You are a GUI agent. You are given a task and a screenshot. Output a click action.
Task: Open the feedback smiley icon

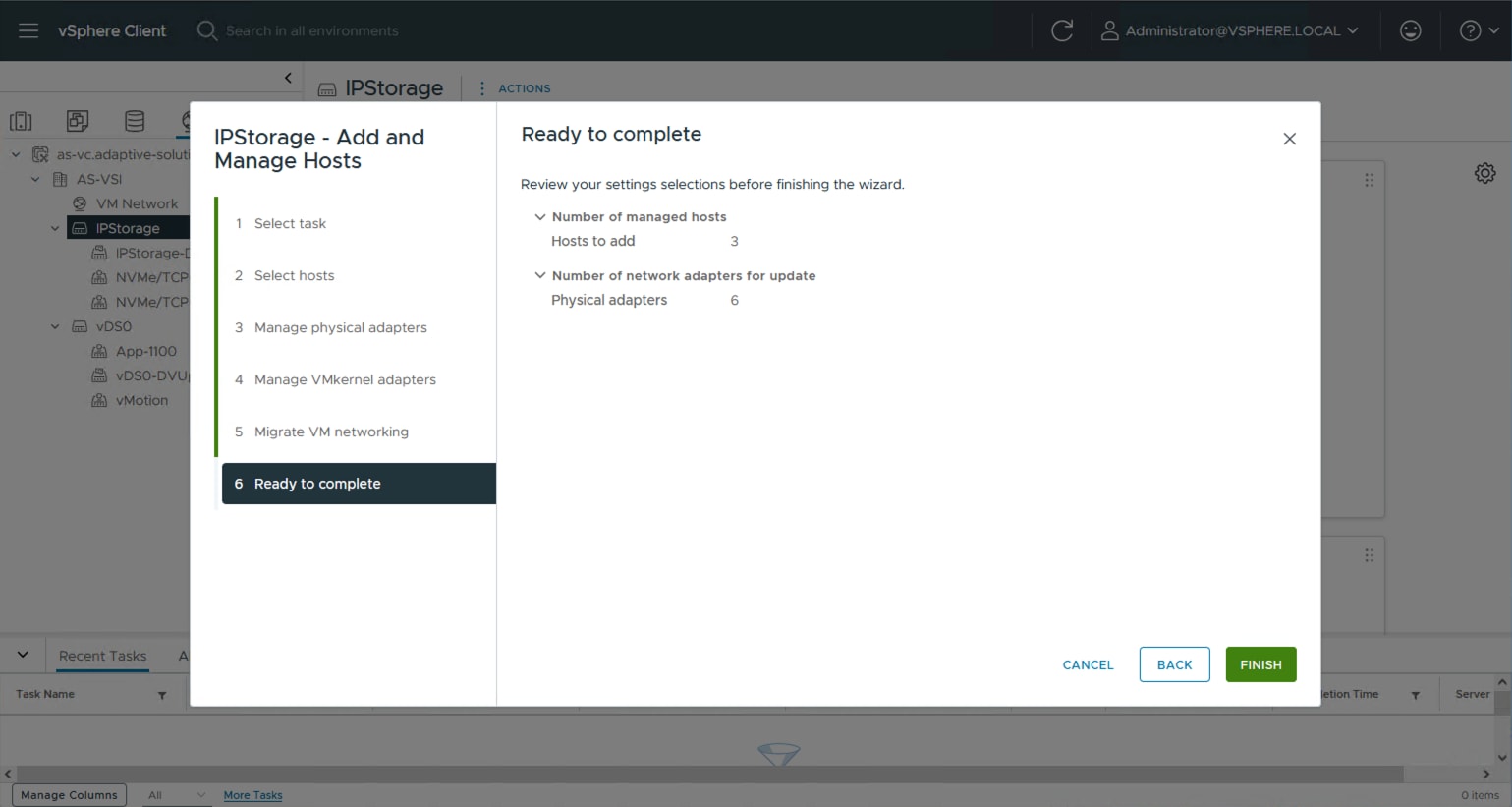[1410, 30]
